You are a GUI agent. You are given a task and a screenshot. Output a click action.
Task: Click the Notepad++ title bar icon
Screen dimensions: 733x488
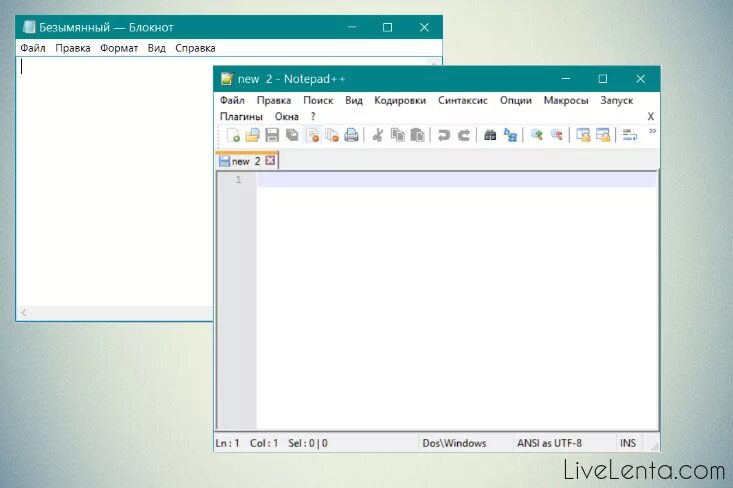[x=227, y=79]
